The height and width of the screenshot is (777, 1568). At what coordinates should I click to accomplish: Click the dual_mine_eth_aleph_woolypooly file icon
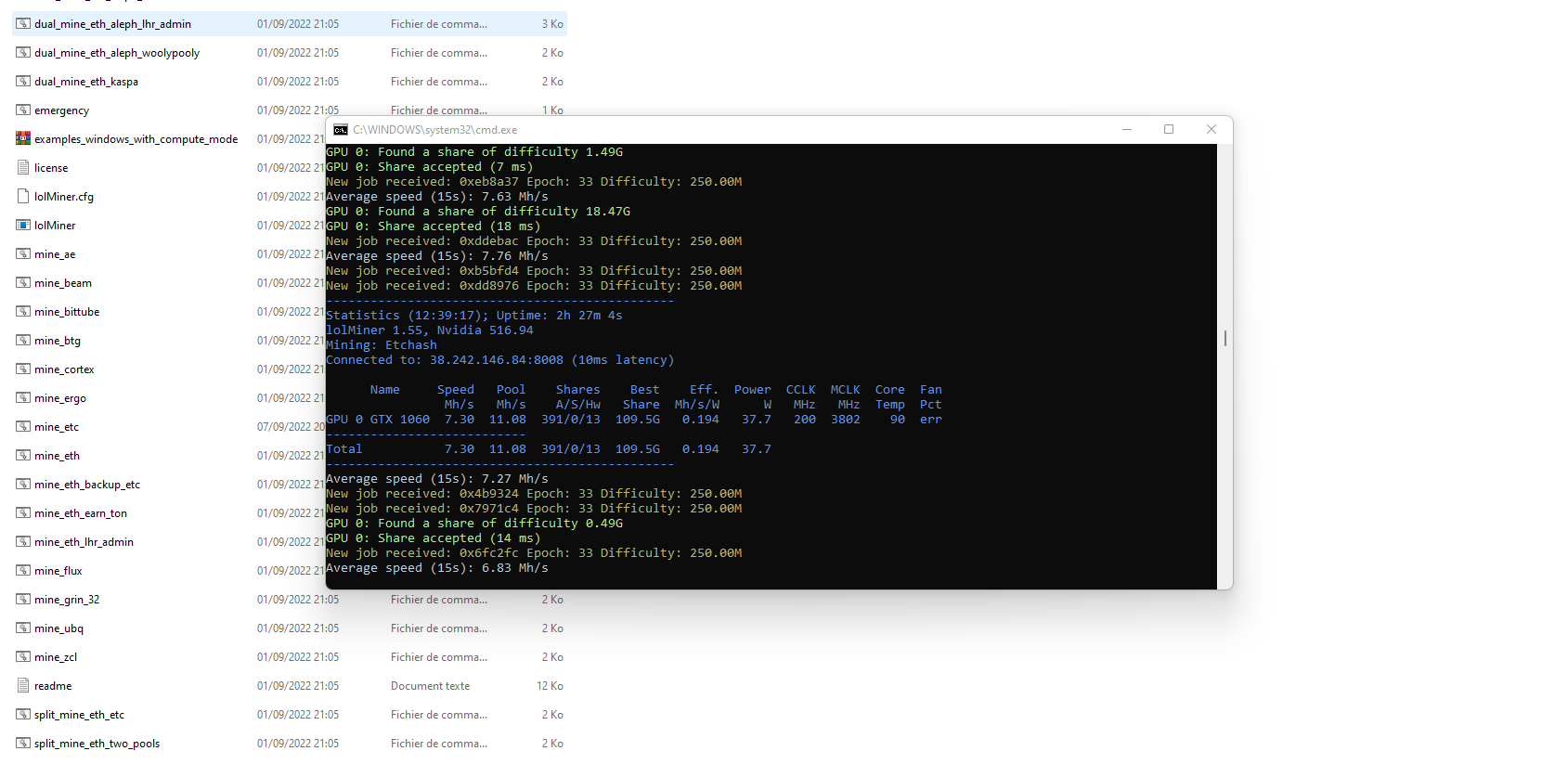click(23, 53)
